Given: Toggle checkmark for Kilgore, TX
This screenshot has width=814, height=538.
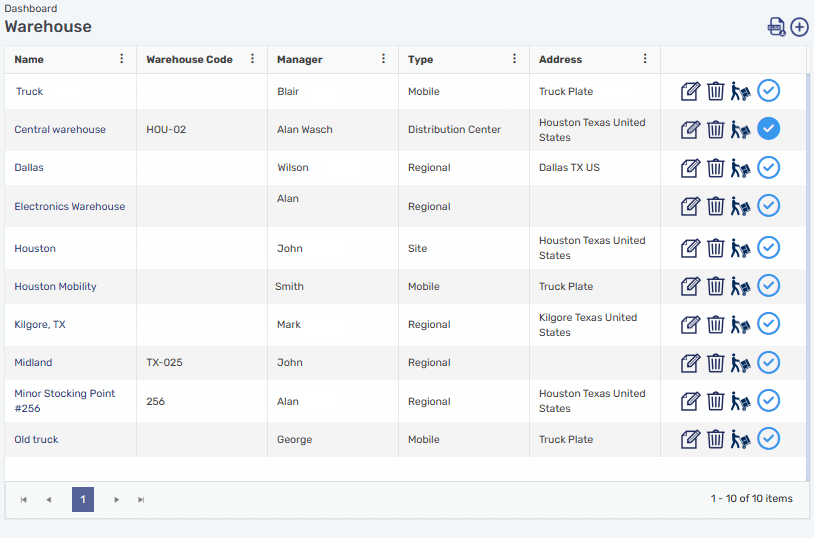Looking at the screenshot, I should [x=768, y=324].
